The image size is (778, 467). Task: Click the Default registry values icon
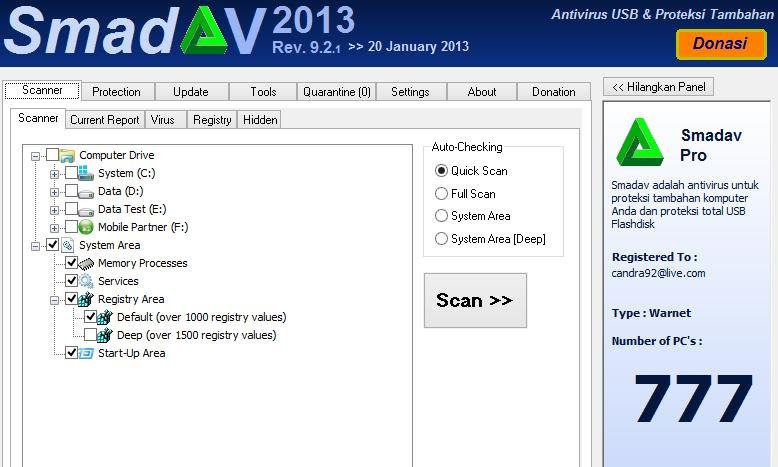tap(105, 317)
